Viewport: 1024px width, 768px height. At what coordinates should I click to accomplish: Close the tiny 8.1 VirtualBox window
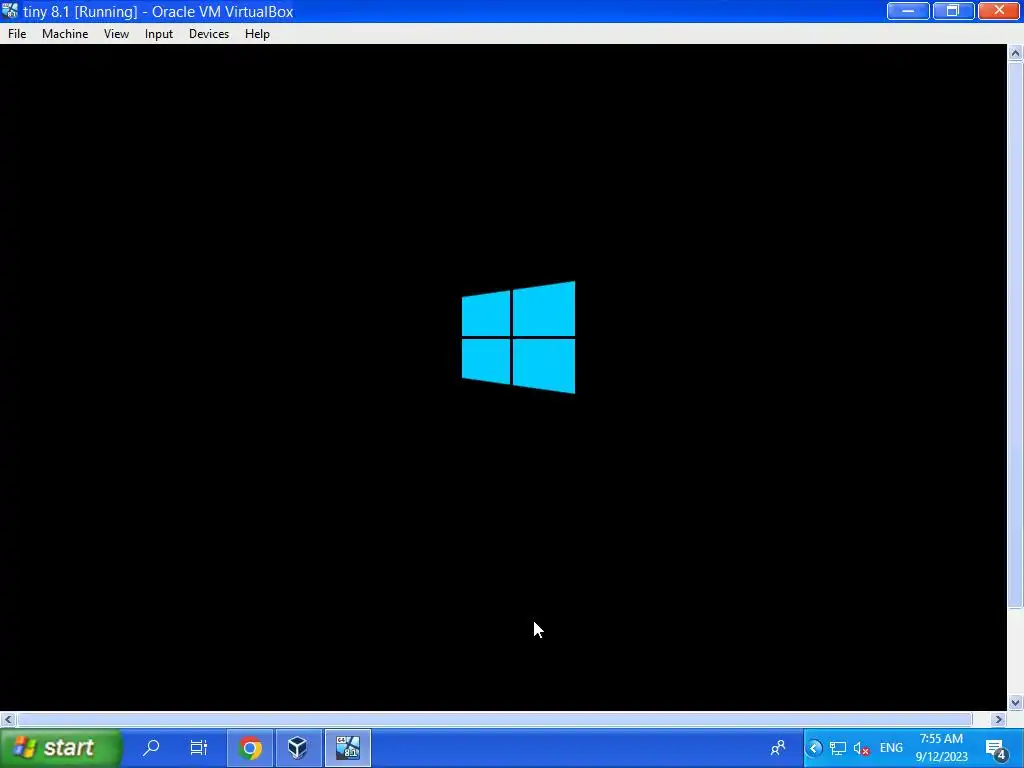[x=999, y=10]
